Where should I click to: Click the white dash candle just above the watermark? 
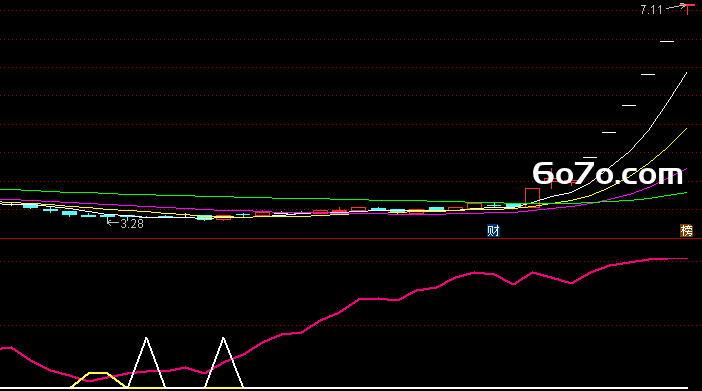tap(590, 158)
